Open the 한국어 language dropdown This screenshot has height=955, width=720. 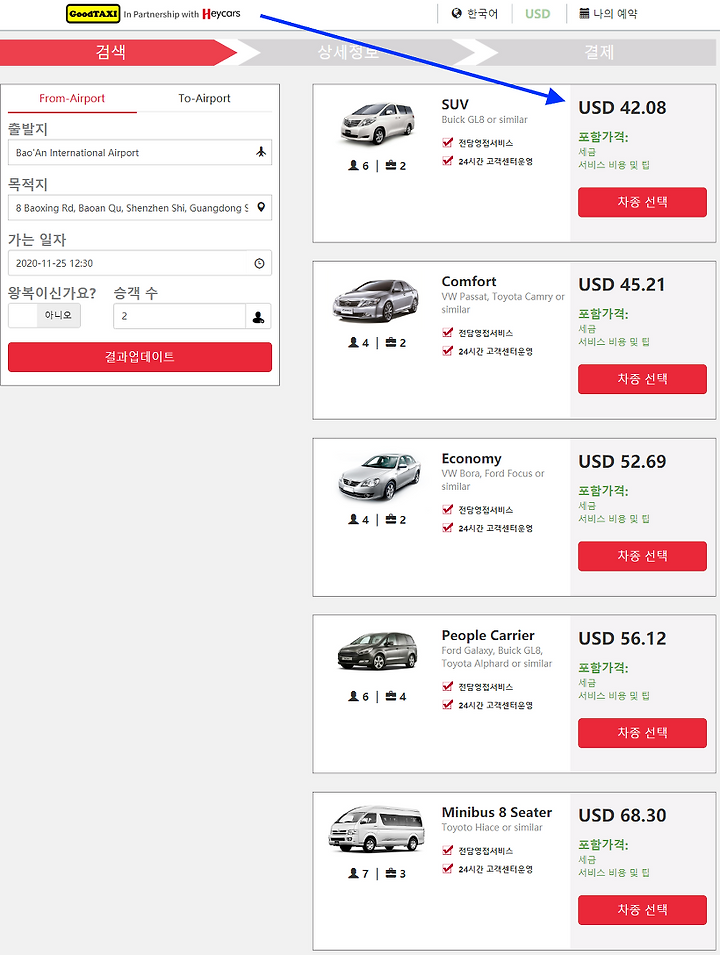click(x=475, y=13)
